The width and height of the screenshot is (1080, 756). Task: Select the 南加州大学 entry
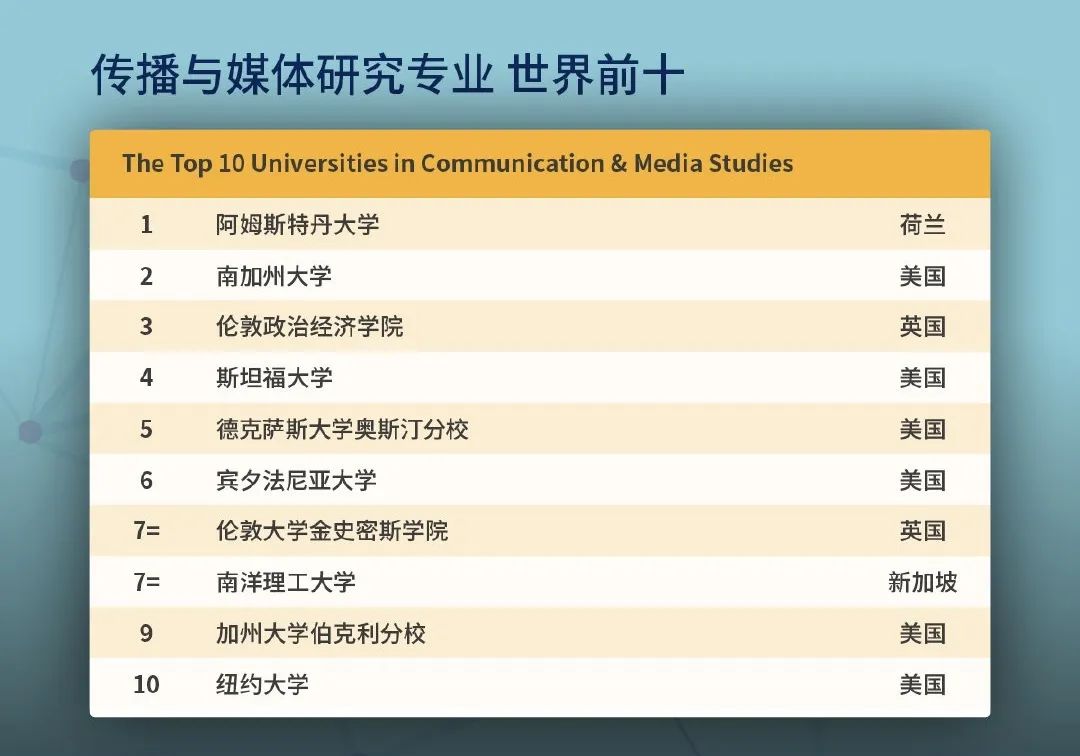[274, 276]
